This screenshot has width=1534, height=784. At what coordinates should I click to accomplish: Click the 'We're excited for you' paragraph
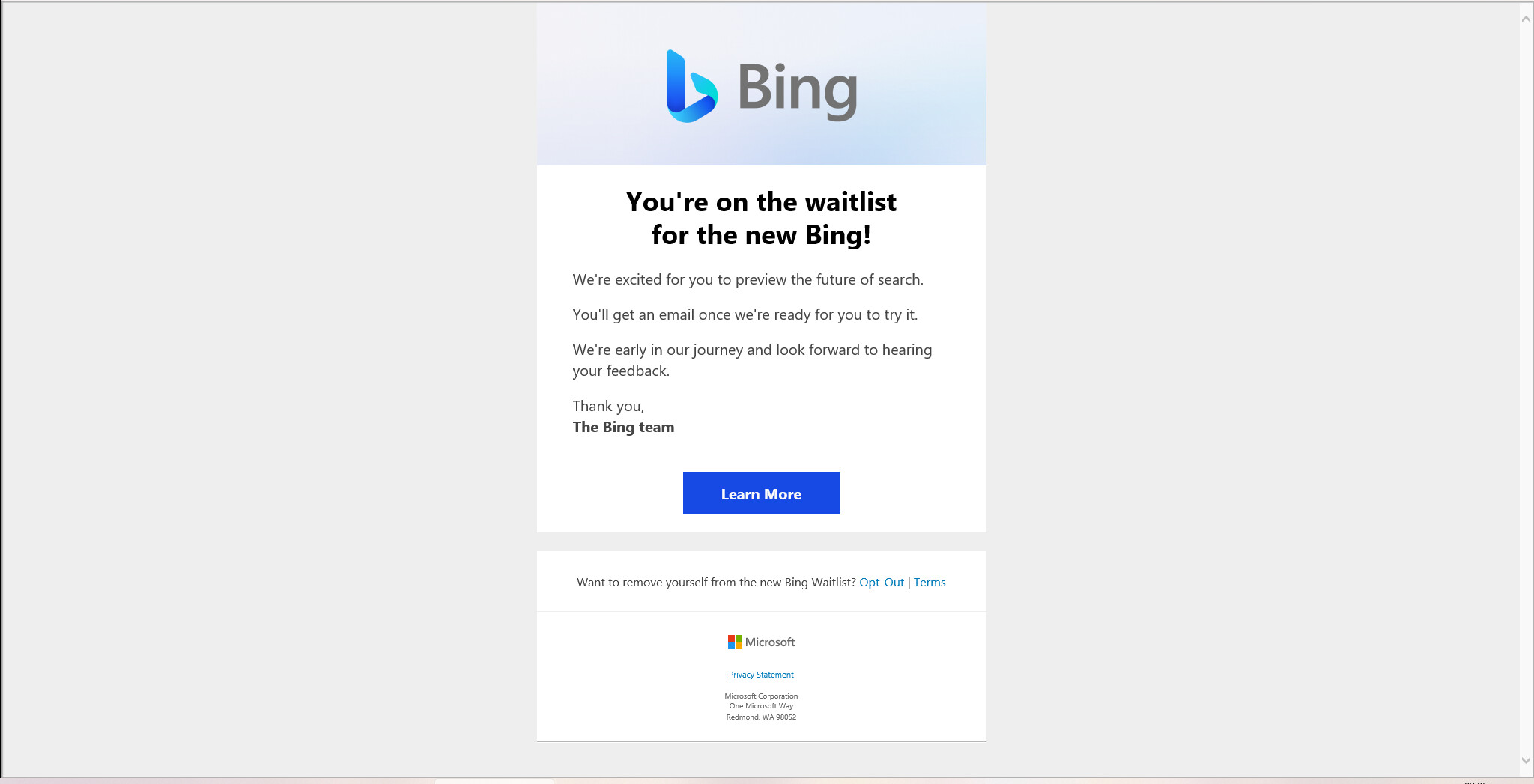pyautogui.click(x=748, y=280)
